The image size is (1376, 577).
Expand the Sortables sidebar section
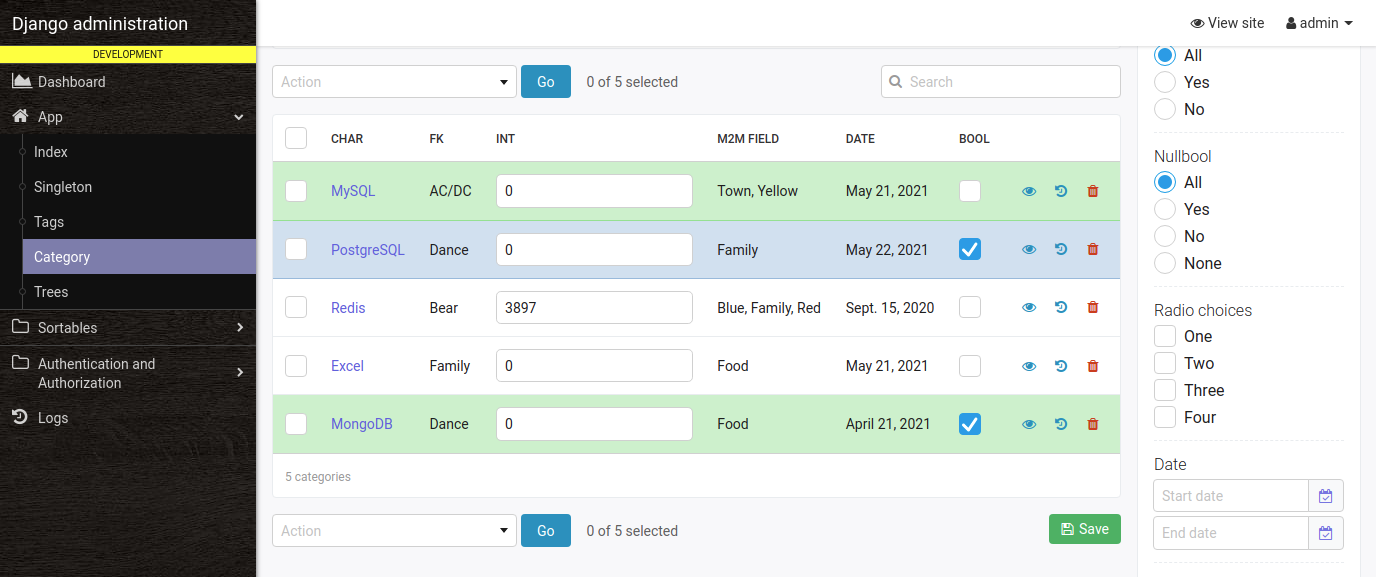pos(128,327)
